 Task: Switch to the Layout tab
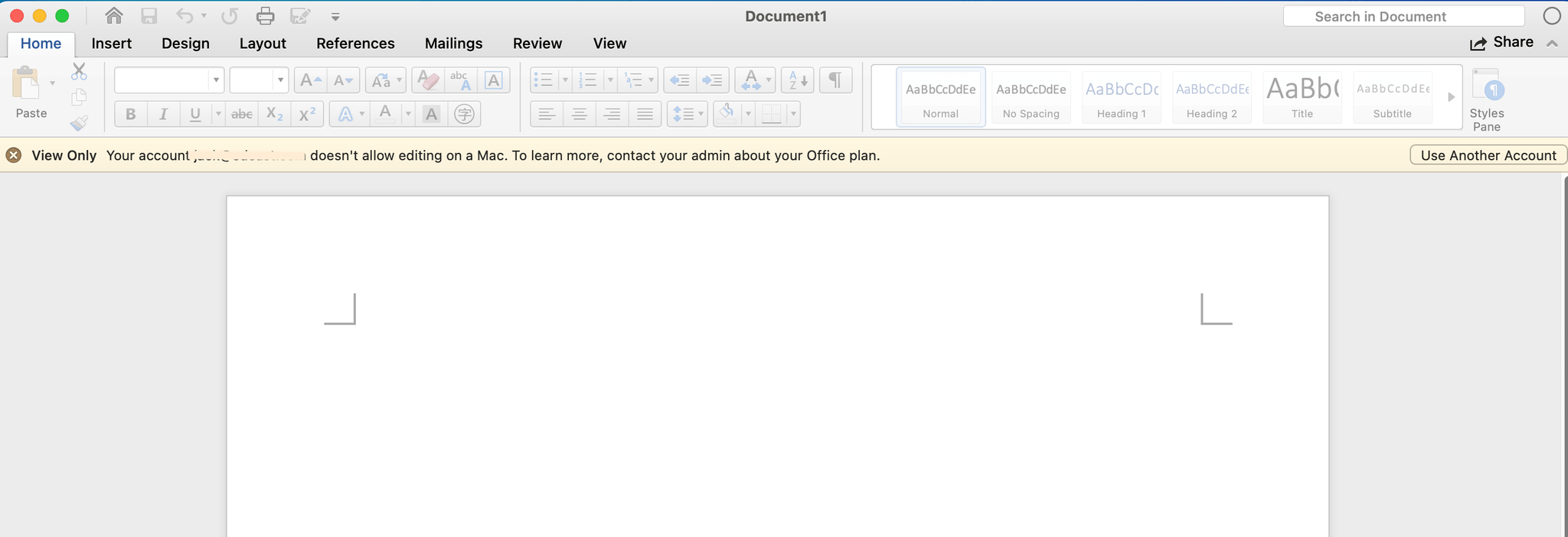point(263,44)
